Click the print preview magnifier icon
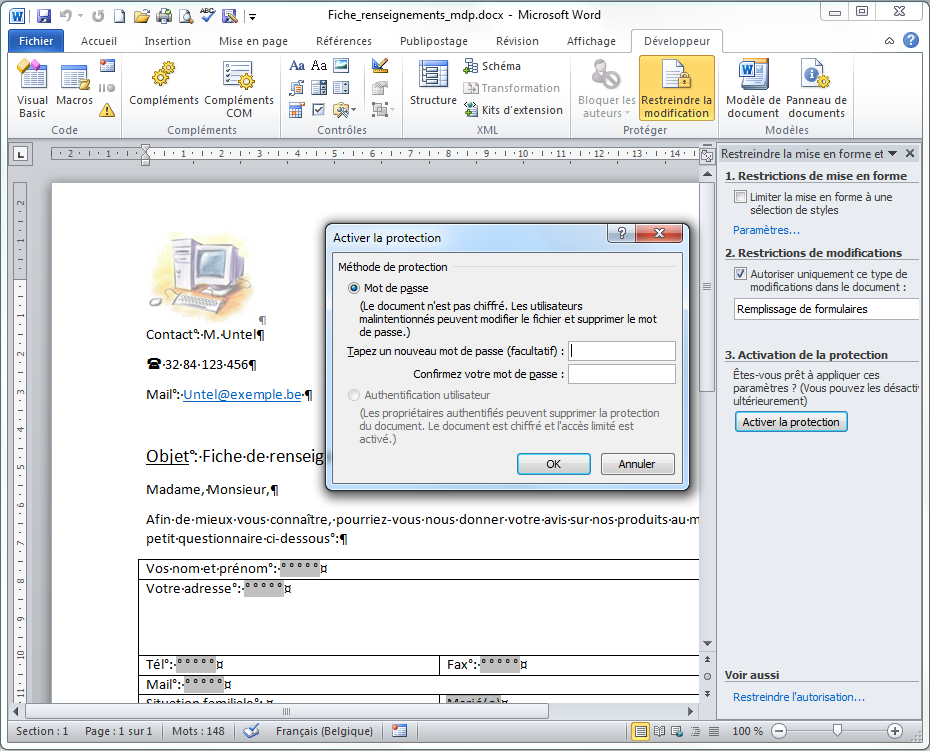This screenshot has width=930, height=751. tap(186, 16)
